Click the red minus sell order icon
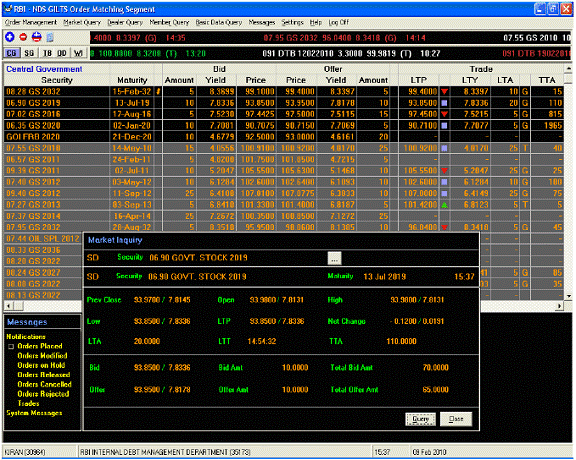This screenshot has height=460, width=576. tap(23, 37)
